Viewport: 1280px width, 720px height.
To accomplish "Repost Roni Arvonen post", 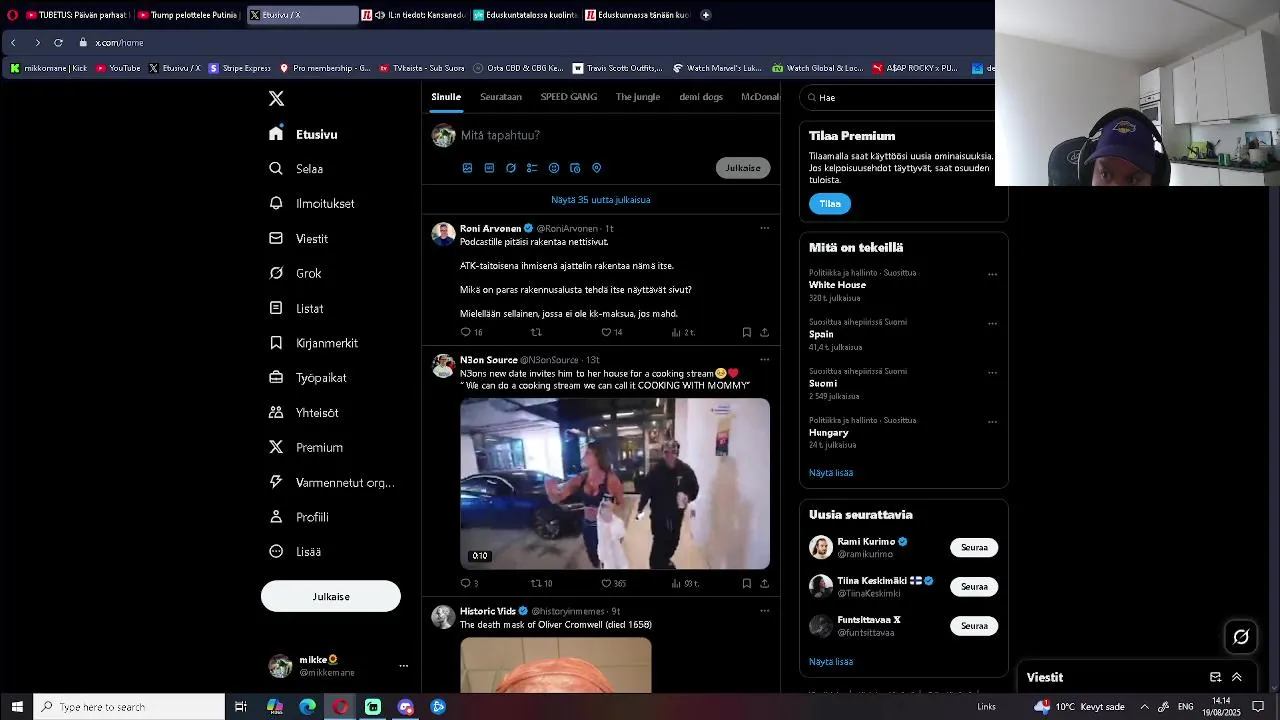I will (x=536, y=332).
